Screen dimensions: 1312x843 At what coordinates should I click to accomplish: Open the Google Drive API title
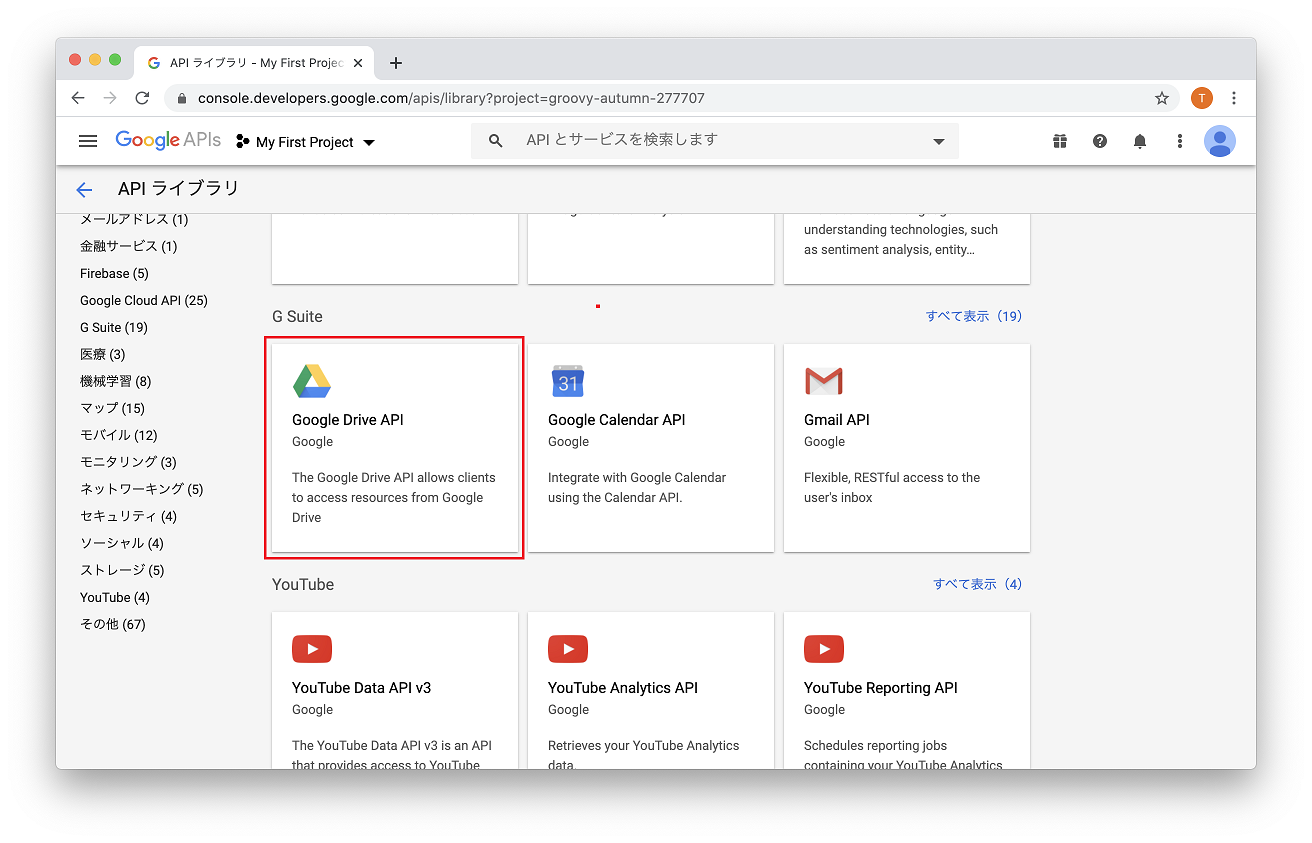click(x=348, y=420)
